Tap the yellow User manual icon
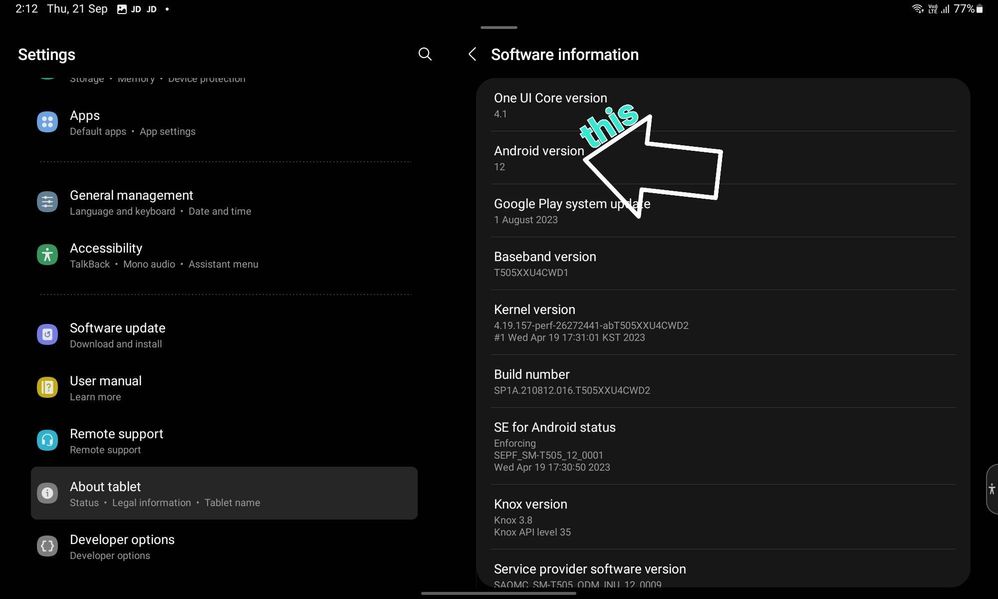Image resolution: width=998 pixels, height=599 pixels. click(x=47, y=387)
